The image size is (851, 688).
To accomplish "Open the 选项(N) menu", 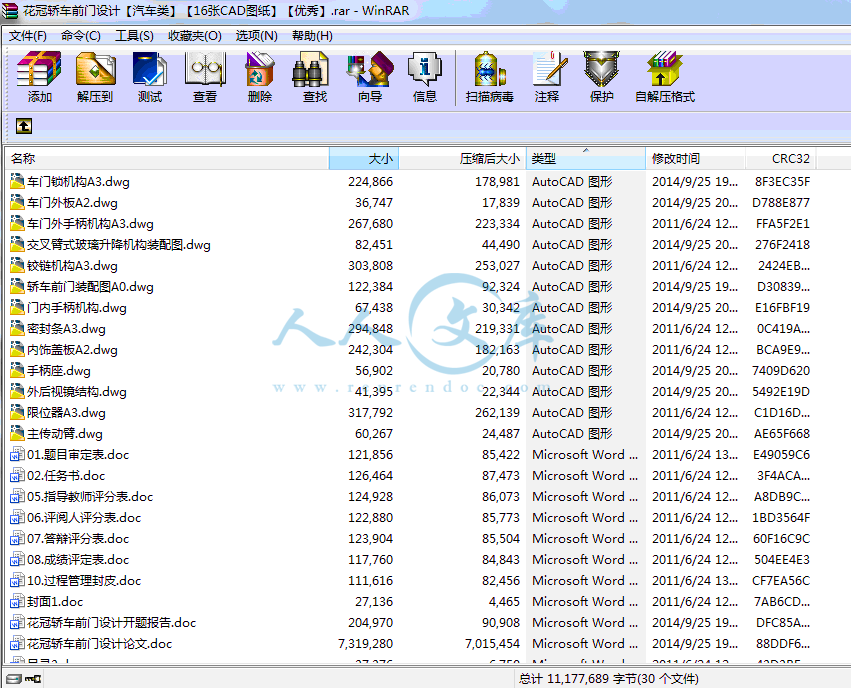I will click(257, 36).
